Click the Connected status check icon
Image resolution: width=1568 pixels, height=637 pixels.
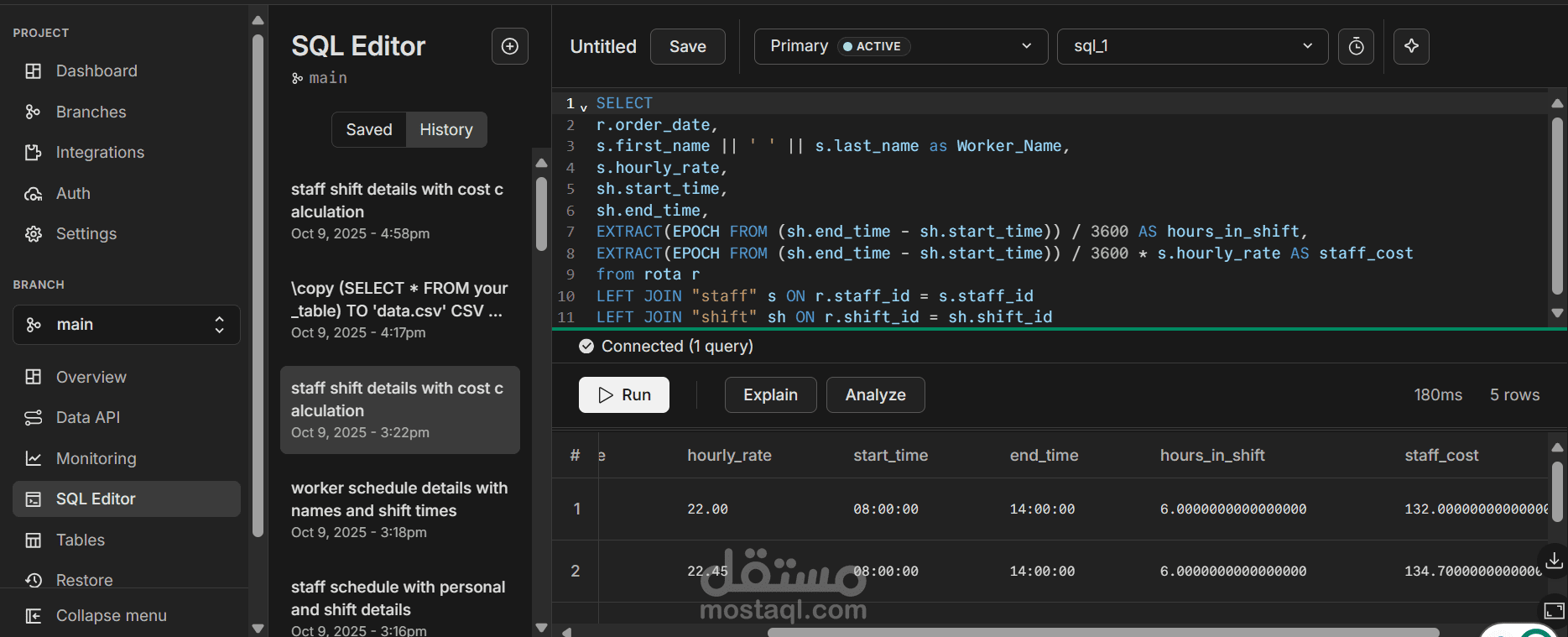coord(586,346)
